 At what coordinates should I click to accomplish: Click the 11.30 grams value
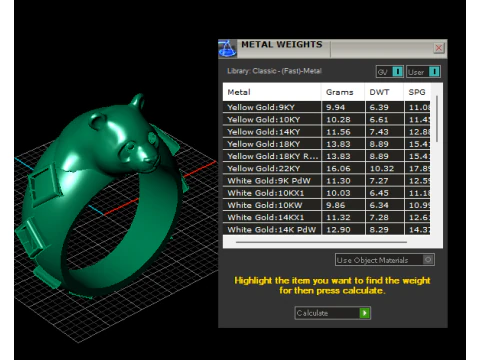click(x=338, y=181)
